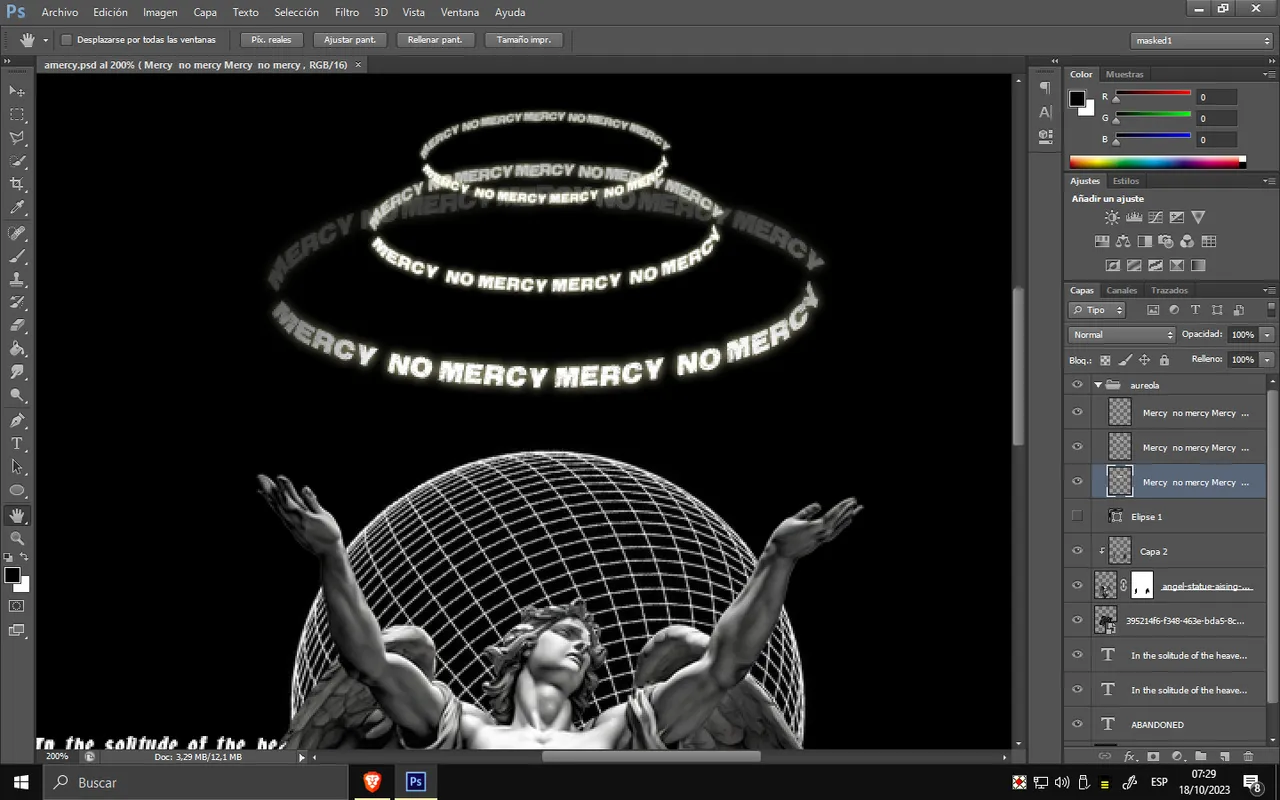Select the Healing Brush tool
This screenshot has width=1280, height=800.
(17, 233)
